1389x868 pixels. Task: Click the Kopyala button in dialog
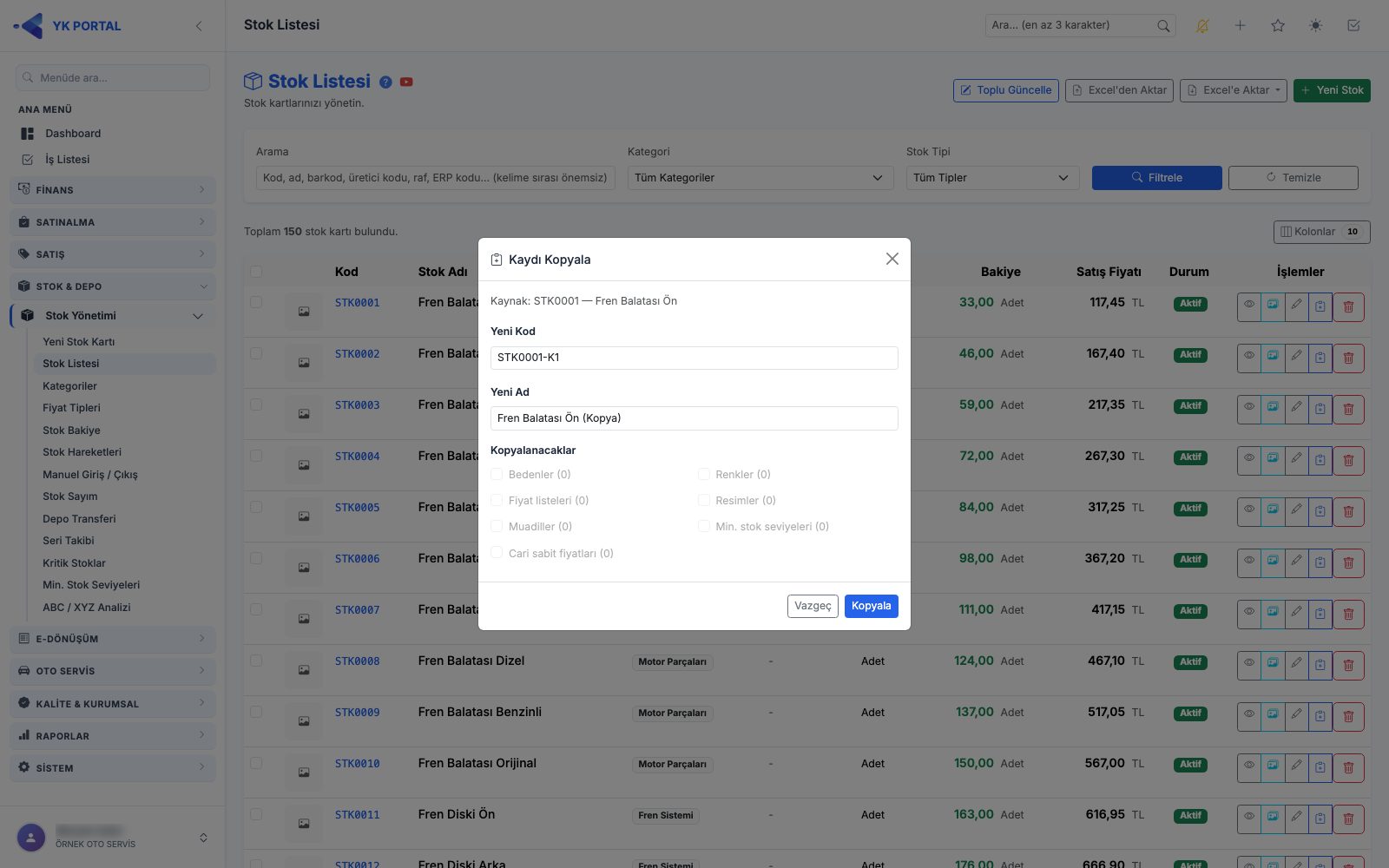point(871,606)
